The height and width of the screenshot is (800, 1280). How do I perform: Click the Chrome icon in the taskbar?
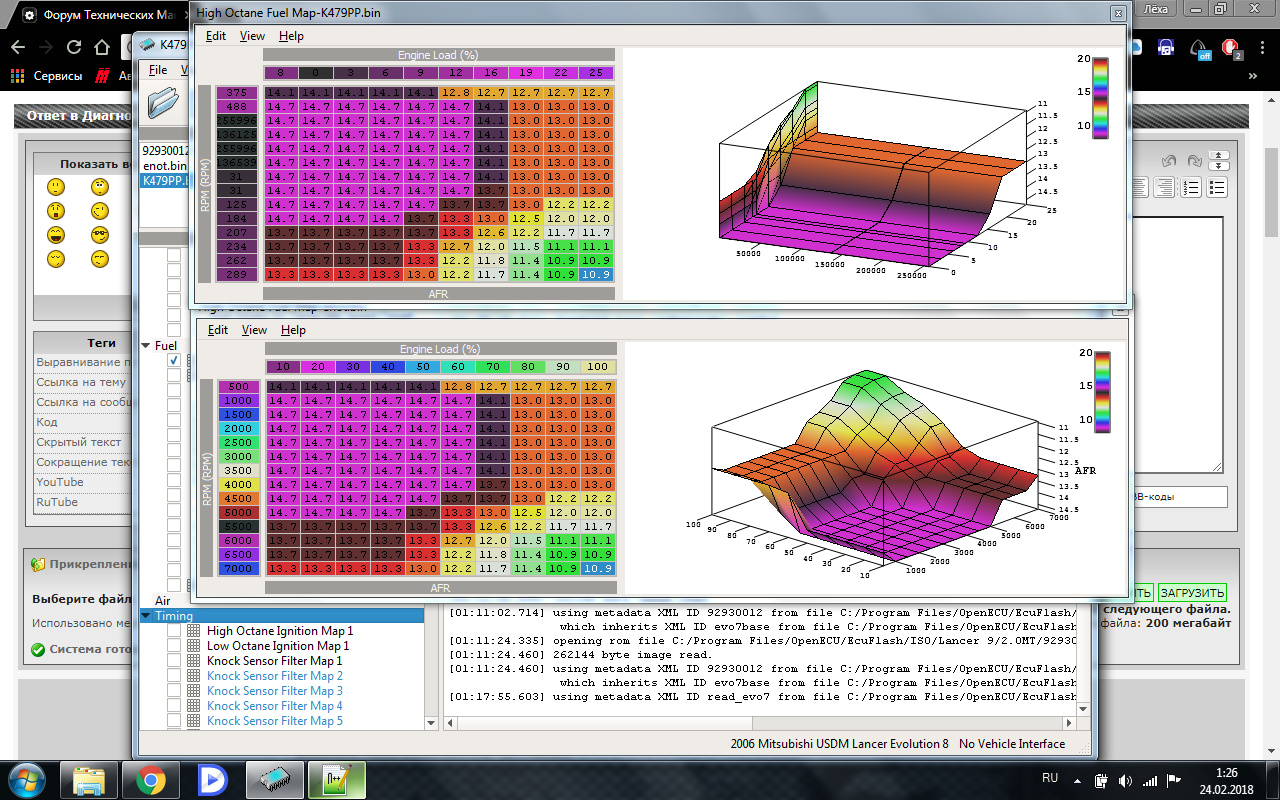coord(151,779)
